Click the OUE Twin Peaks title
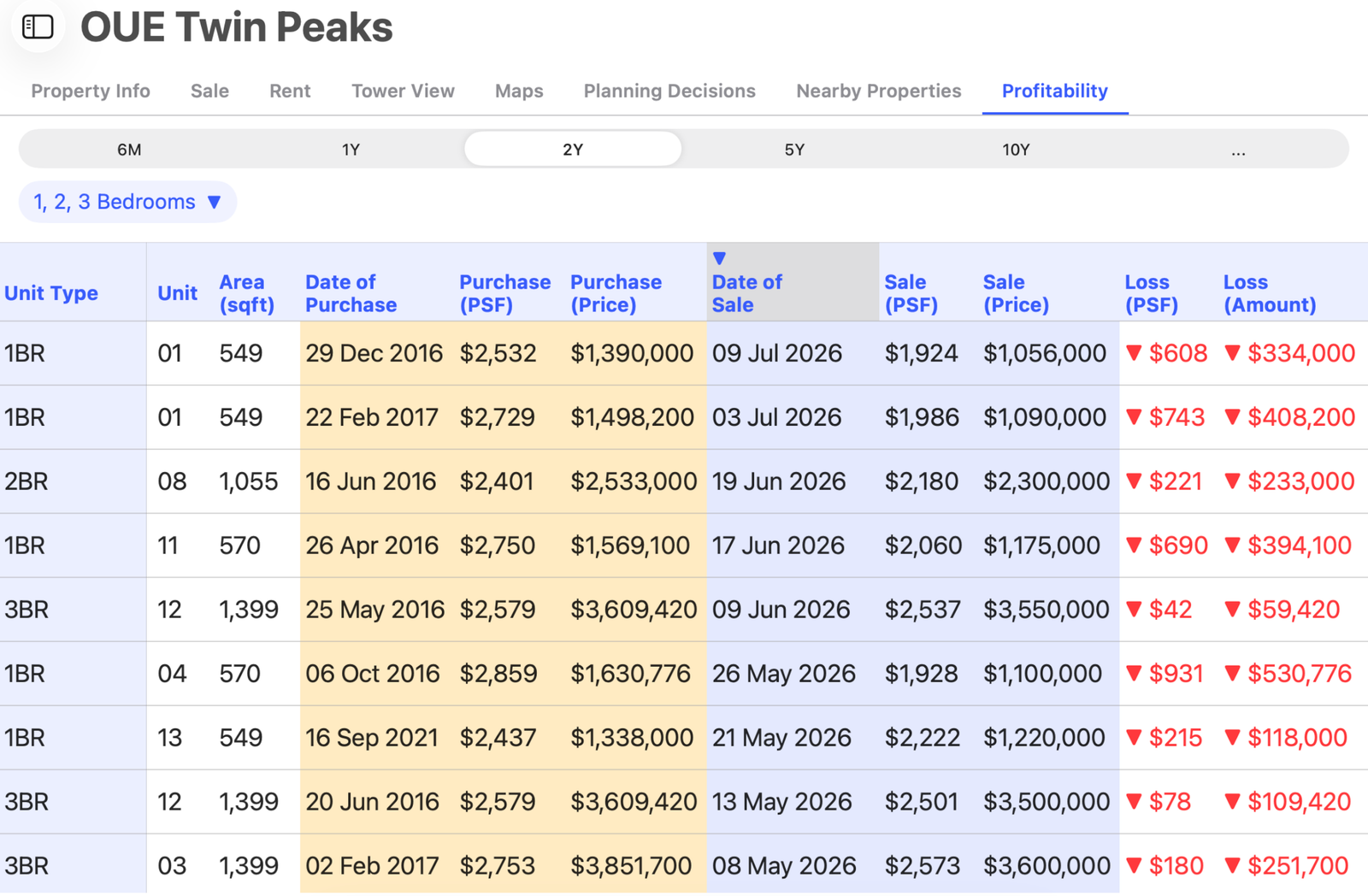1368x896 pixels. (237, 27)
